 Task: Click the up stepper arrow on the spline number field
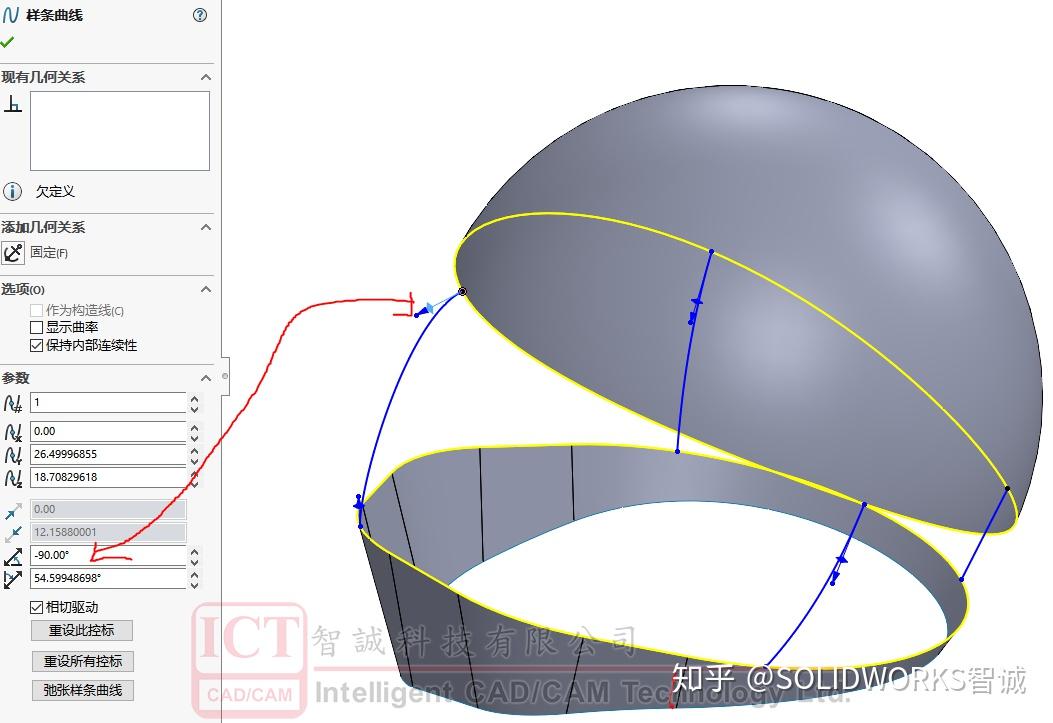[196, 398]
